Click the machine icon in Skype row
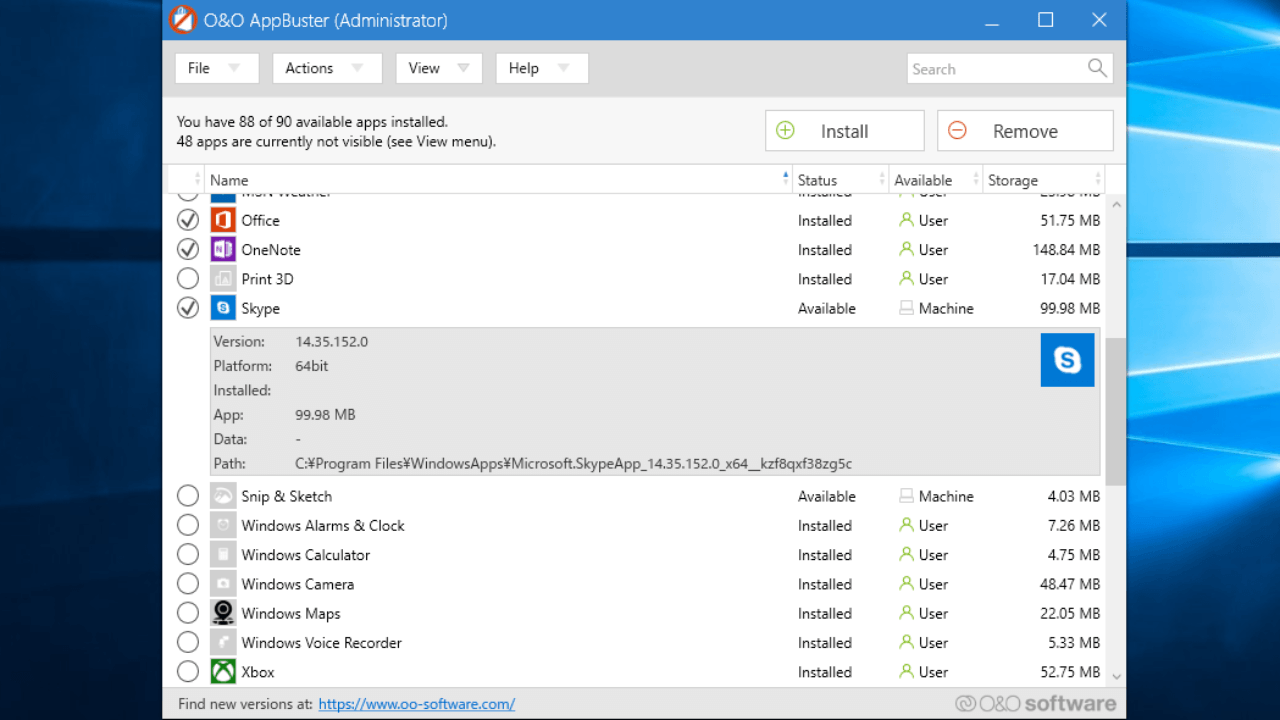Viewport: 1280px width, 720px height. 906,308
